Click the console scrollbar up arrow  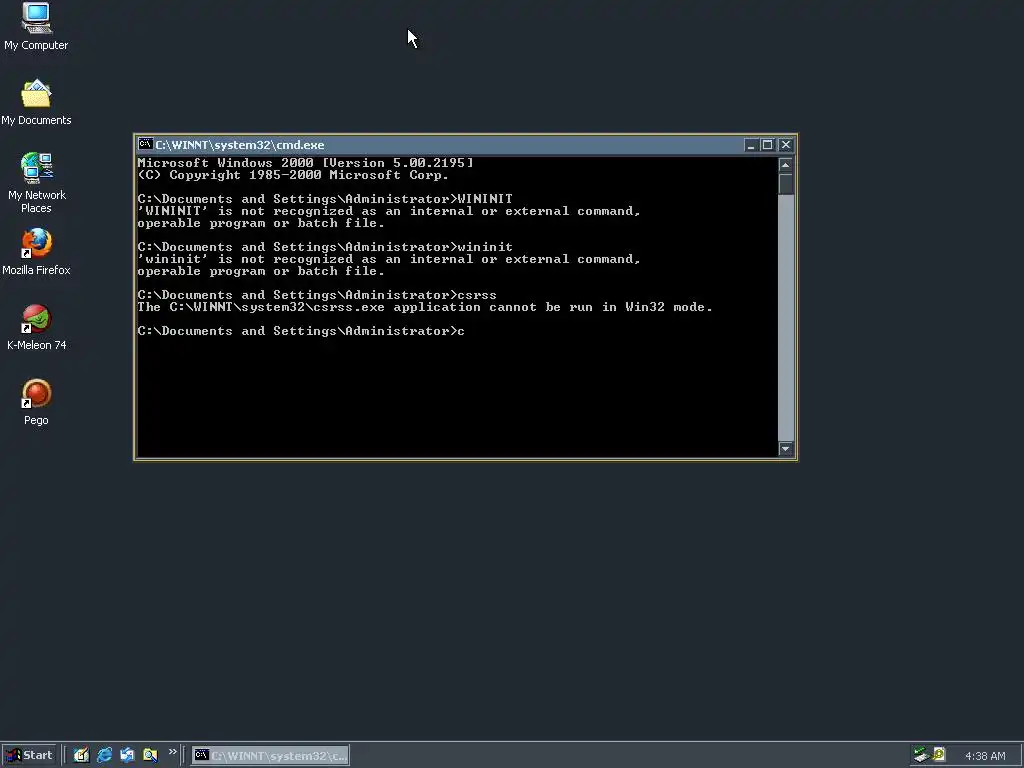tap(786, 165)
